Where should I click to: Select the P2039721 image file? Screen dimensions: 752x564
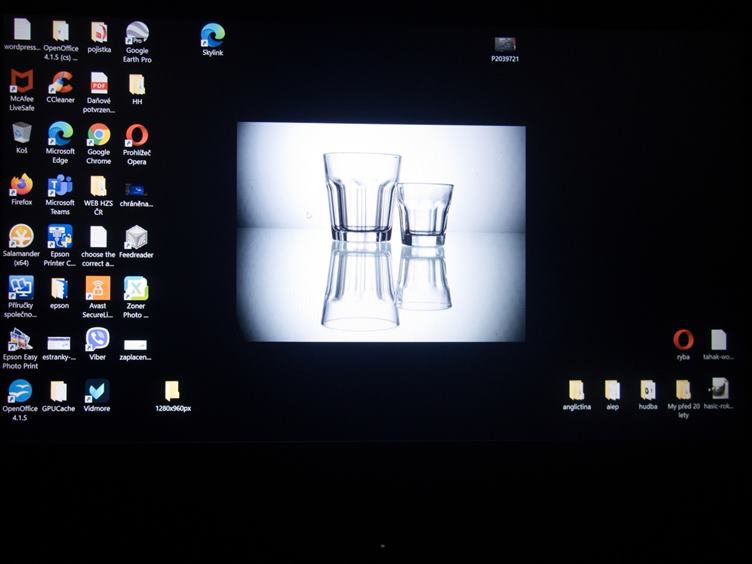pos(505,45)
